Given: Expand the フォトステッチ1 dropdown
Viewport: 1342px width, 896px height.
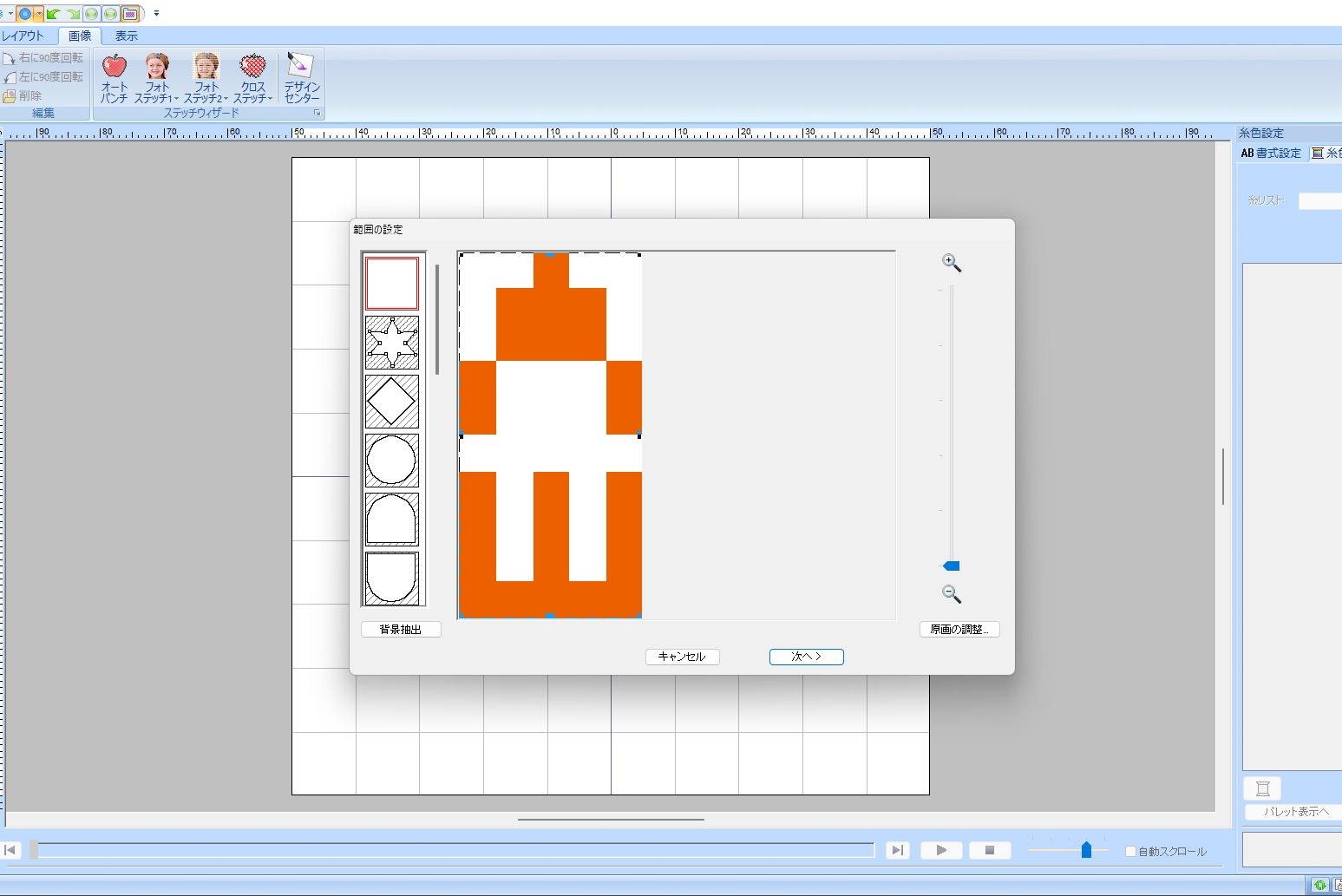Looking at the screenshot, I should tap(157, 92).
